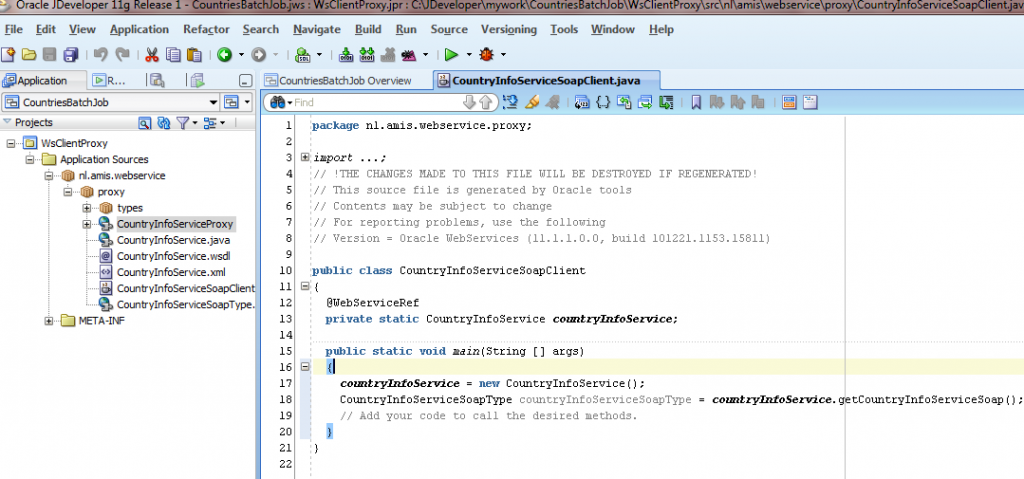The width and height of the screenshot is (1024, 479).
Task: Click the Open folder icon in toolbar
Action: 29,54
